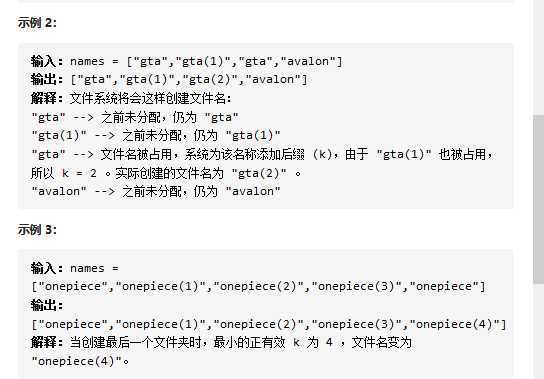
Task: Click the line "文件系统将会这样创建文件名"
Action: 131,99
